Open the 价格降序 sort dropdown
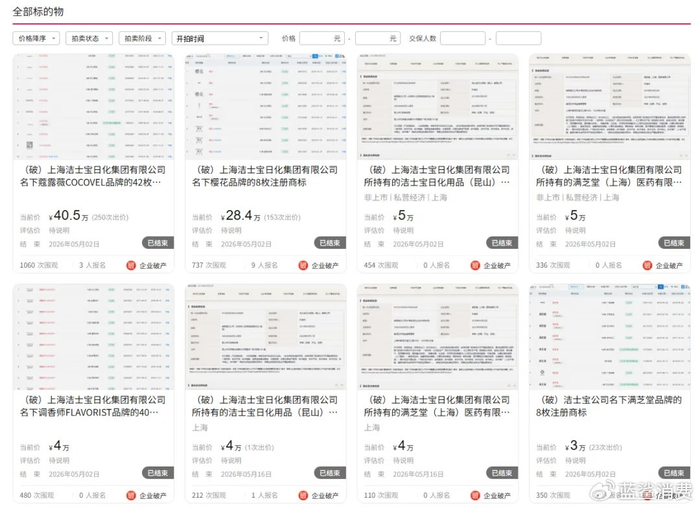The image size is (700, 508). 36,38
